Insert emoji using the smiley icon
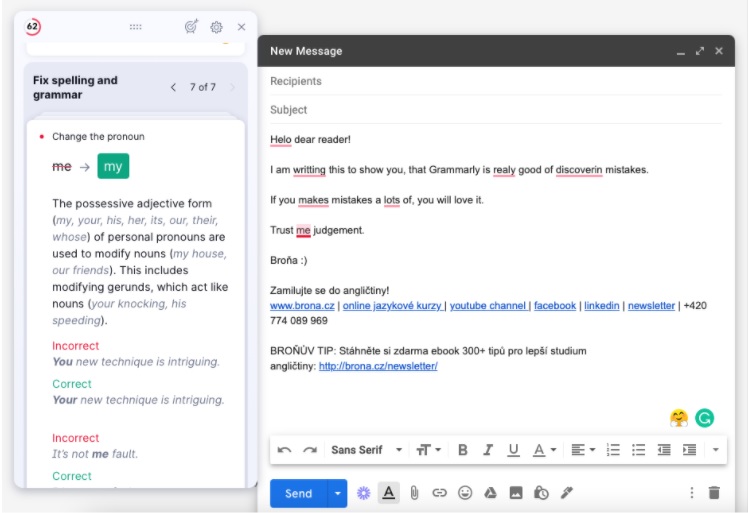748x513 pixels. (x=465, y=493)
